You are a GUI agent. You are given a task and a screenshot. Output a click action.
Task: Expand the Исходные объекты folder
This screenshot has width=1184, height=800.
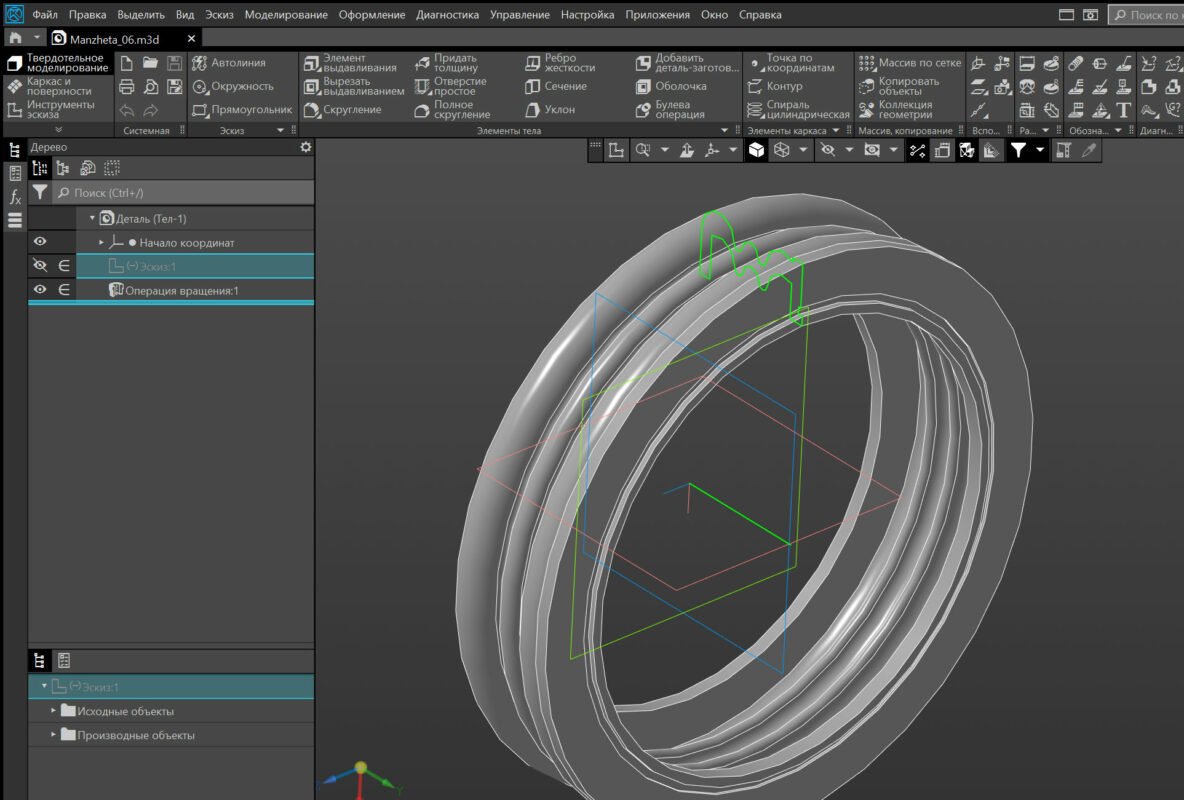[x=53, y=711]
